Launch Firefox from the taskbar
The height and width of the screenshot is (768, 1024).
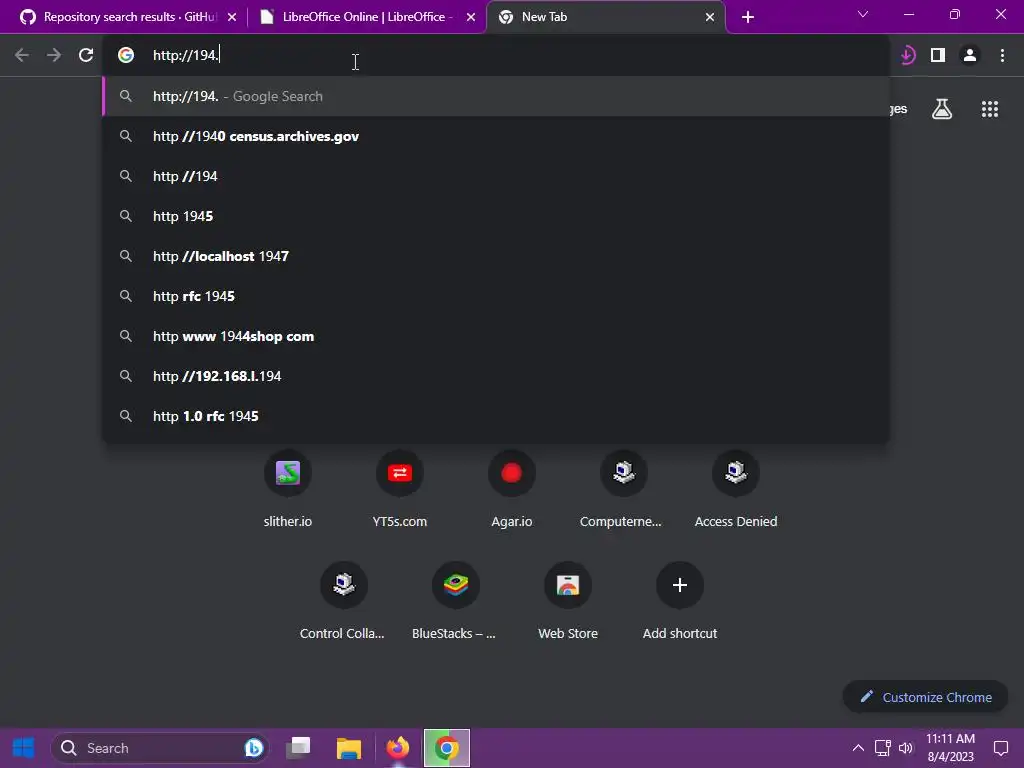tap(397, 748)
